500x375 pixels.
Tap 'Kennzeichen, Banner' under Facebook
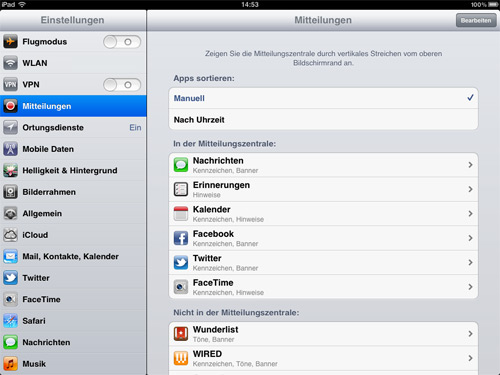[225, 244]
